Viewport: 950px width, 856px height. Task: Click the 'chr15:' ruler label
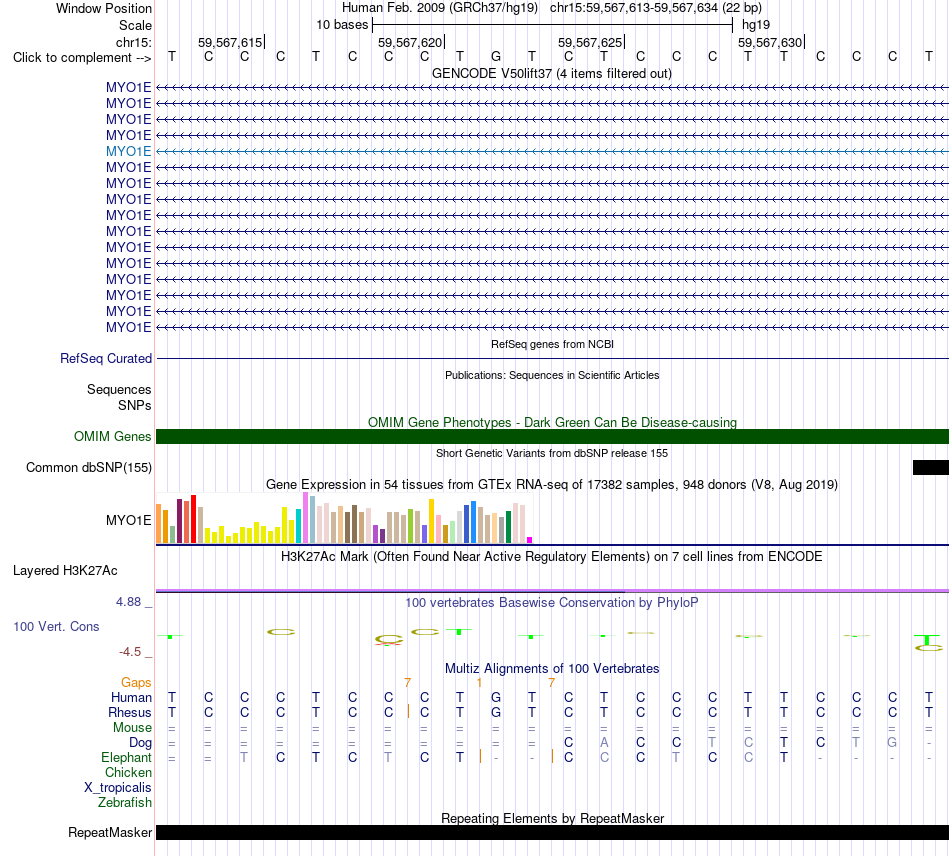133,42
